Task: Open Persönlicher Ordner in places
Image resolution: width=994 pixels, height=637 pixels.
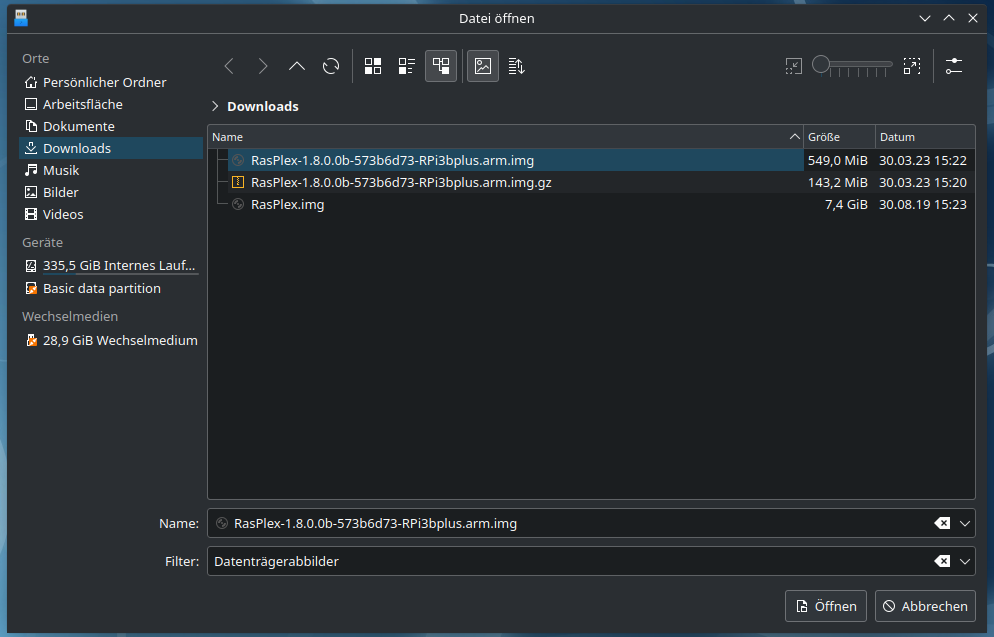Action: click(x=111, y=82)
